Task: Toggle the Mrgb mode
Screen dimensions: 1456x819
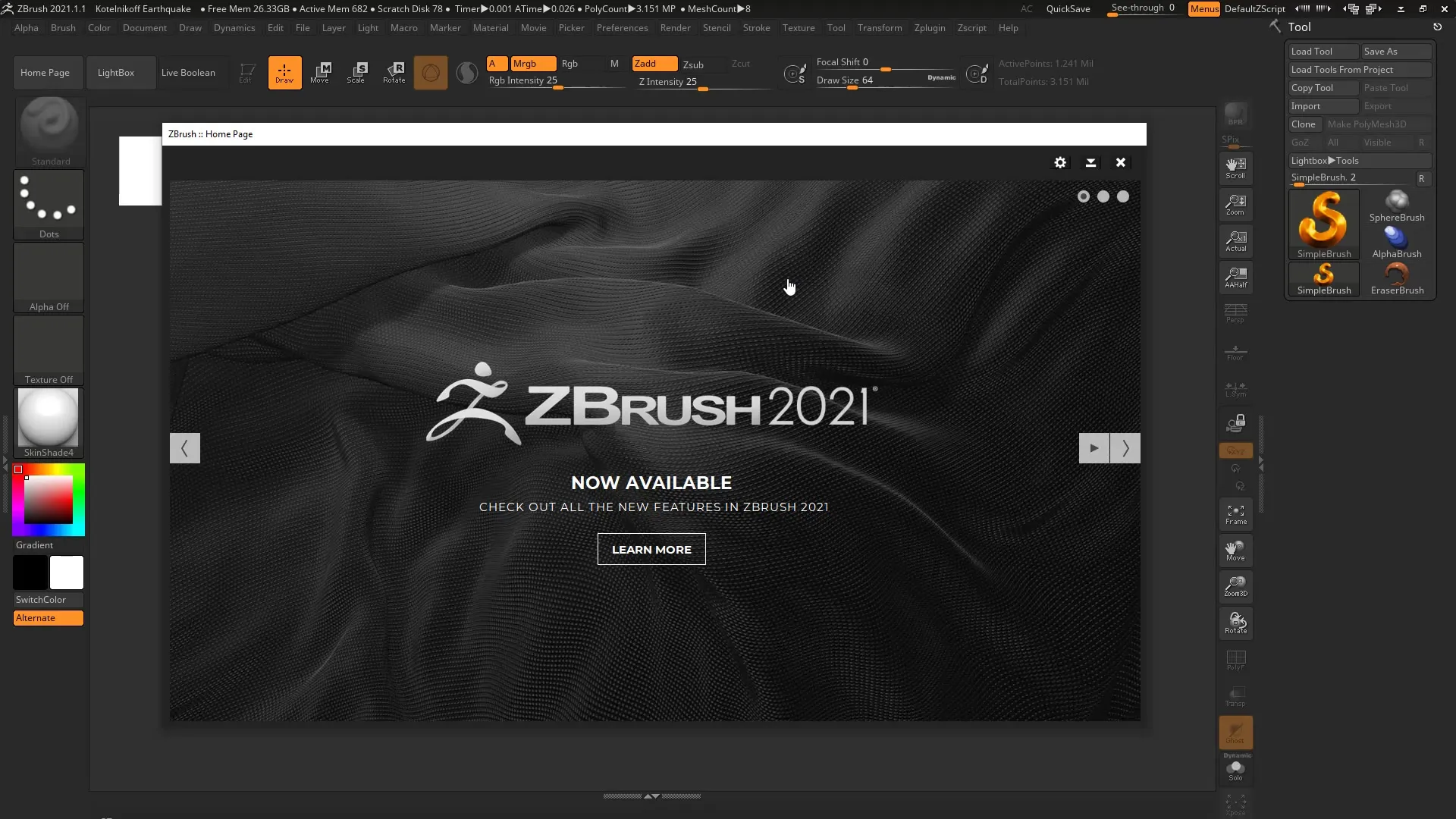Action: click(x=533, y=64)
